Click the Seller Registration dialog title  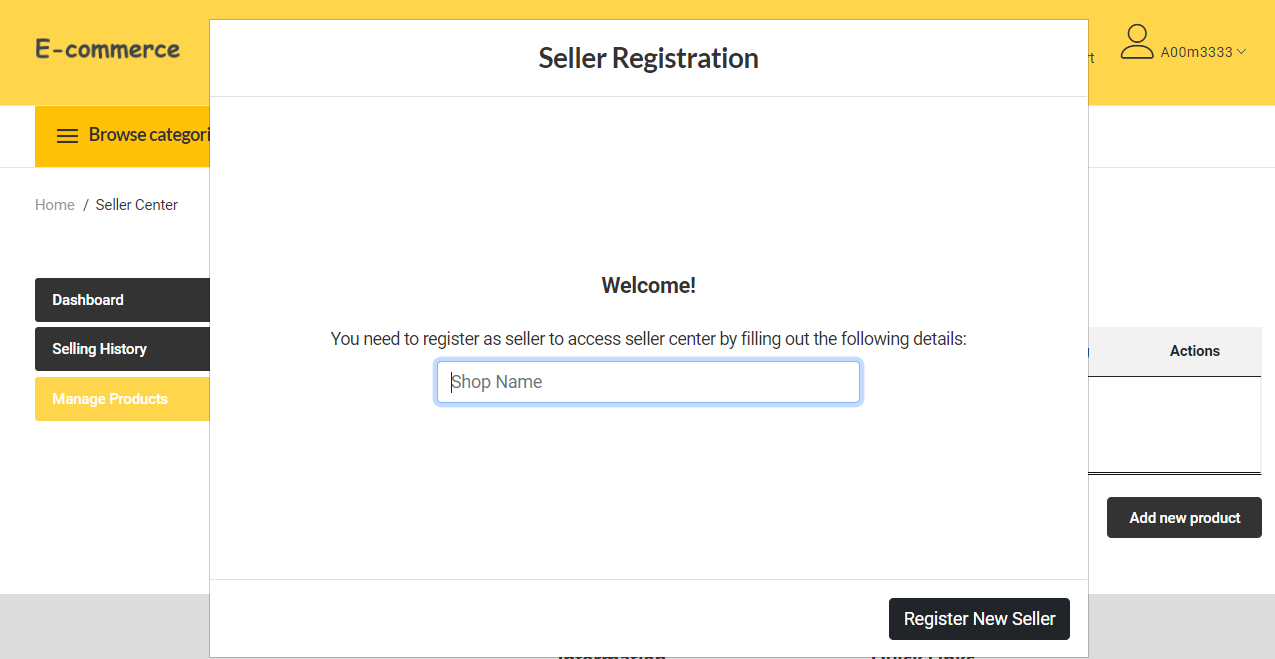click(648, 58)
